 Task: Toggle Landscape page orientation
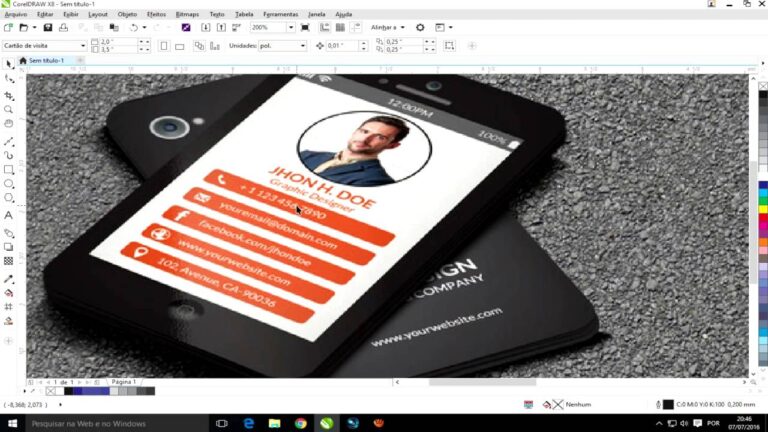click(x=180, y=46)
